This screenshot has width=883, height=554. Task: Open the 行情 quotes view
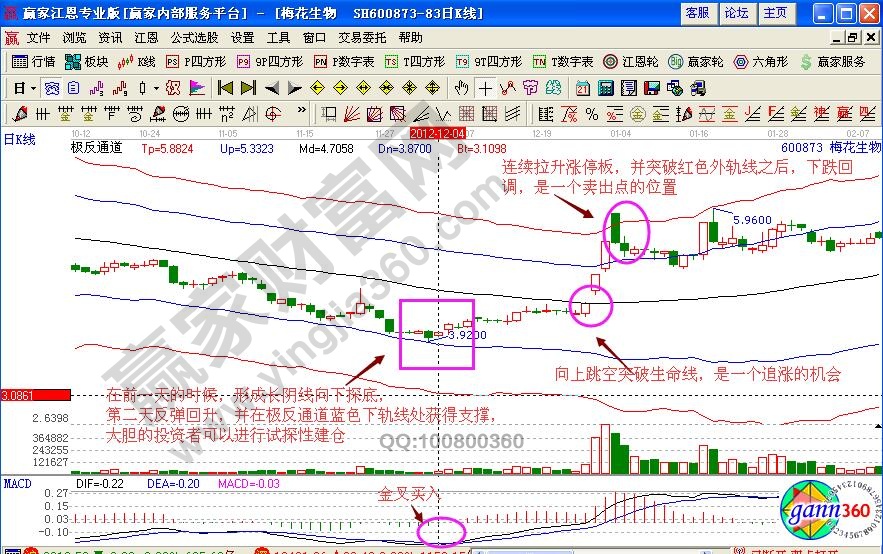coord(34,62)
